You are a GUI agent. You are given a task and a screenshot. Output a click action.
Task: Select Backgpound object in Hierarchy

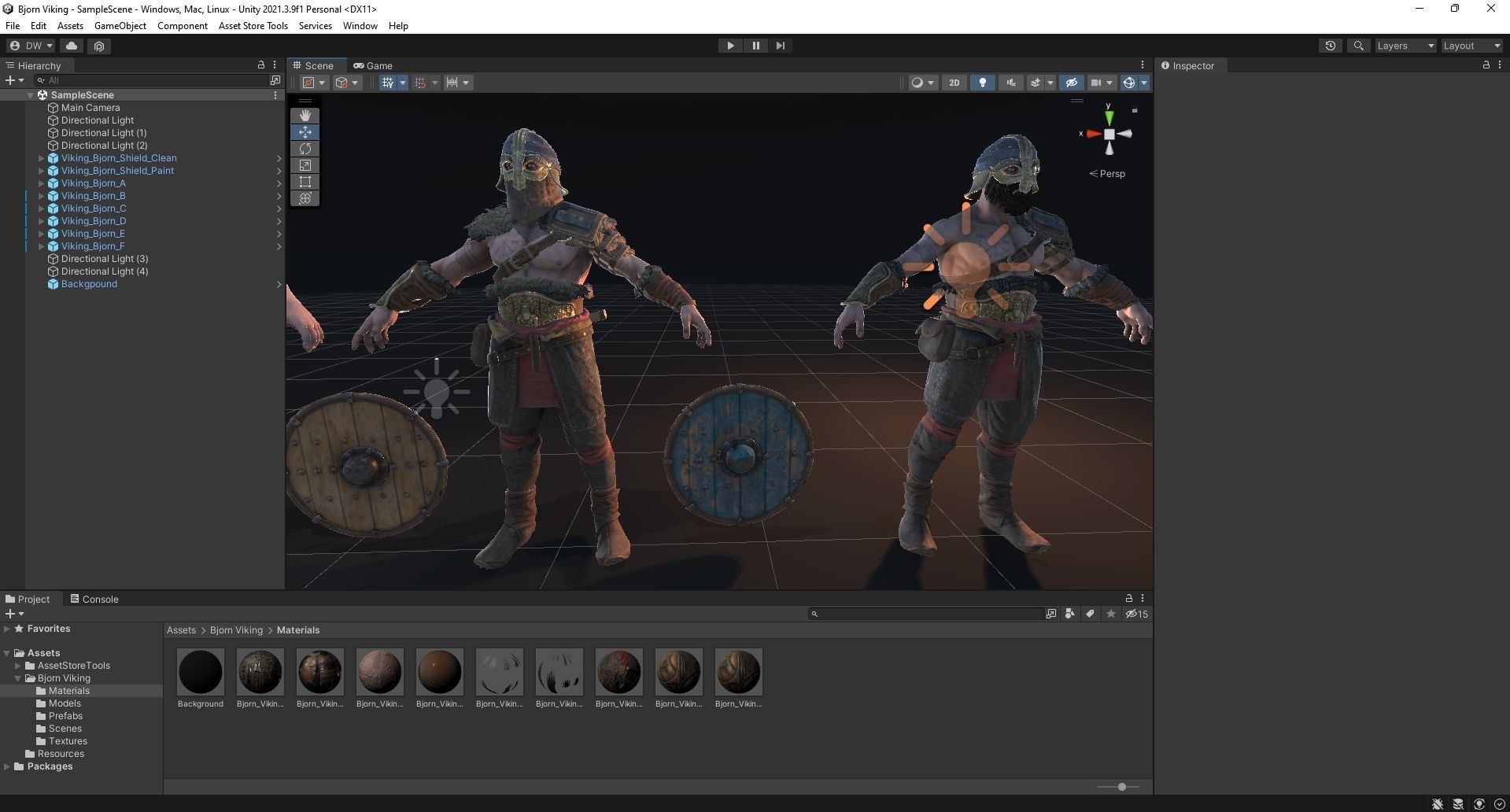pos(89,284)
